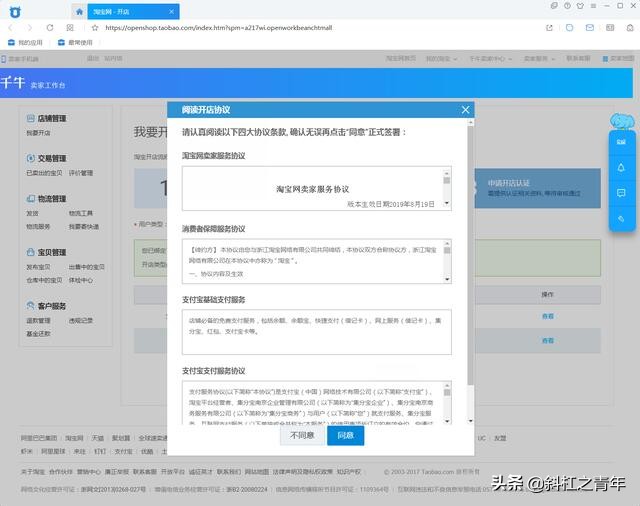Open the mail icon in browser toolbar
The height and width of the screenshot is (506, 640).
pyautogui.click(x=590, y=28)
